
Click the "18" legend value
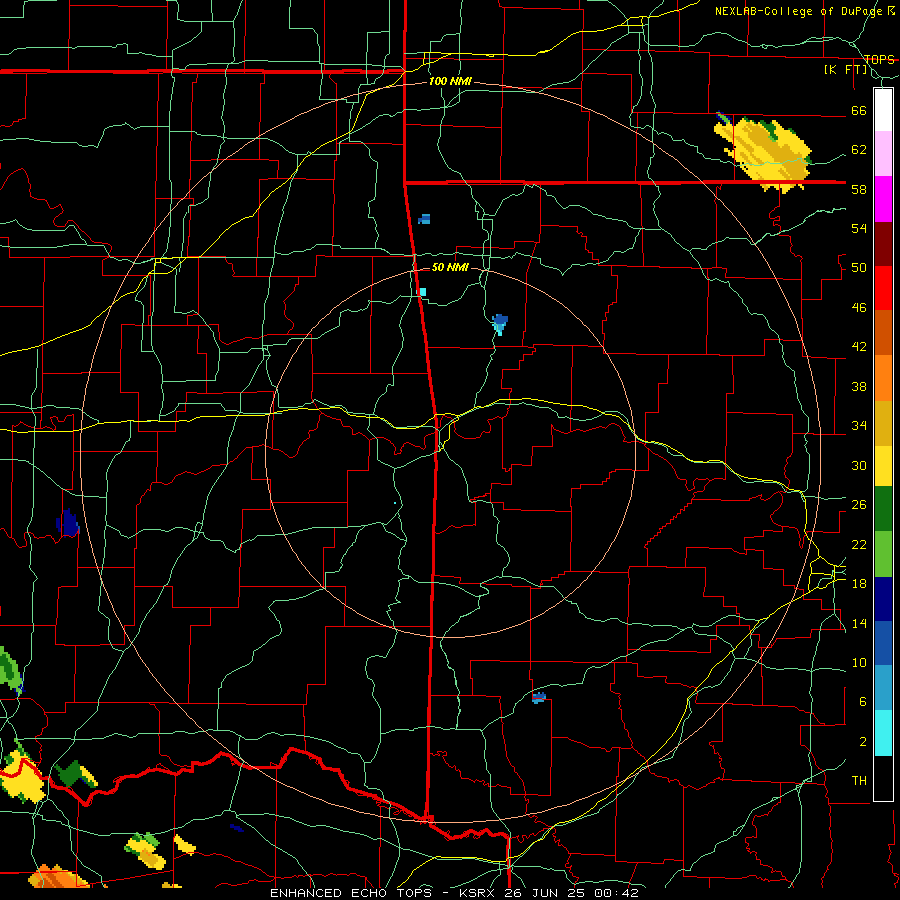tap(859, 584)
